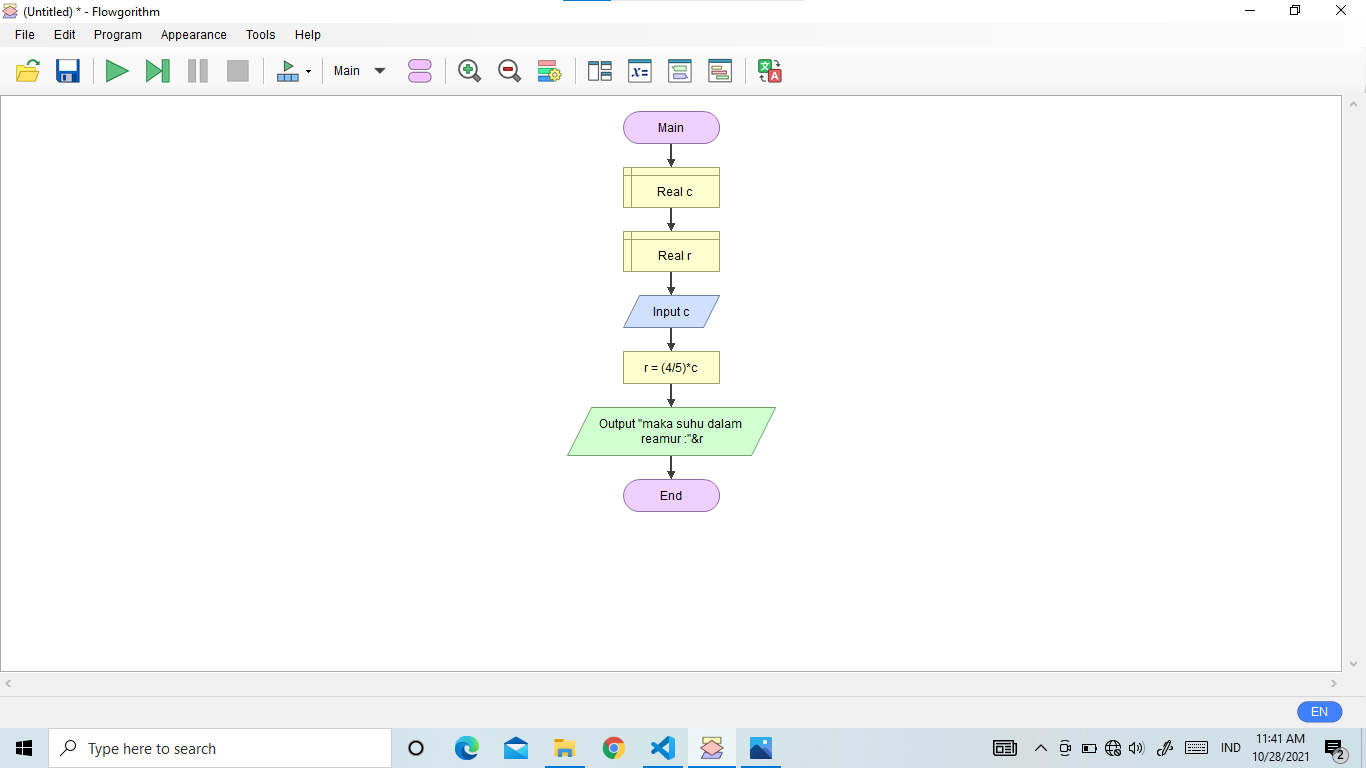
Task: Open the chart style settings
Action: pyautogui.click(x=548, y=70)
